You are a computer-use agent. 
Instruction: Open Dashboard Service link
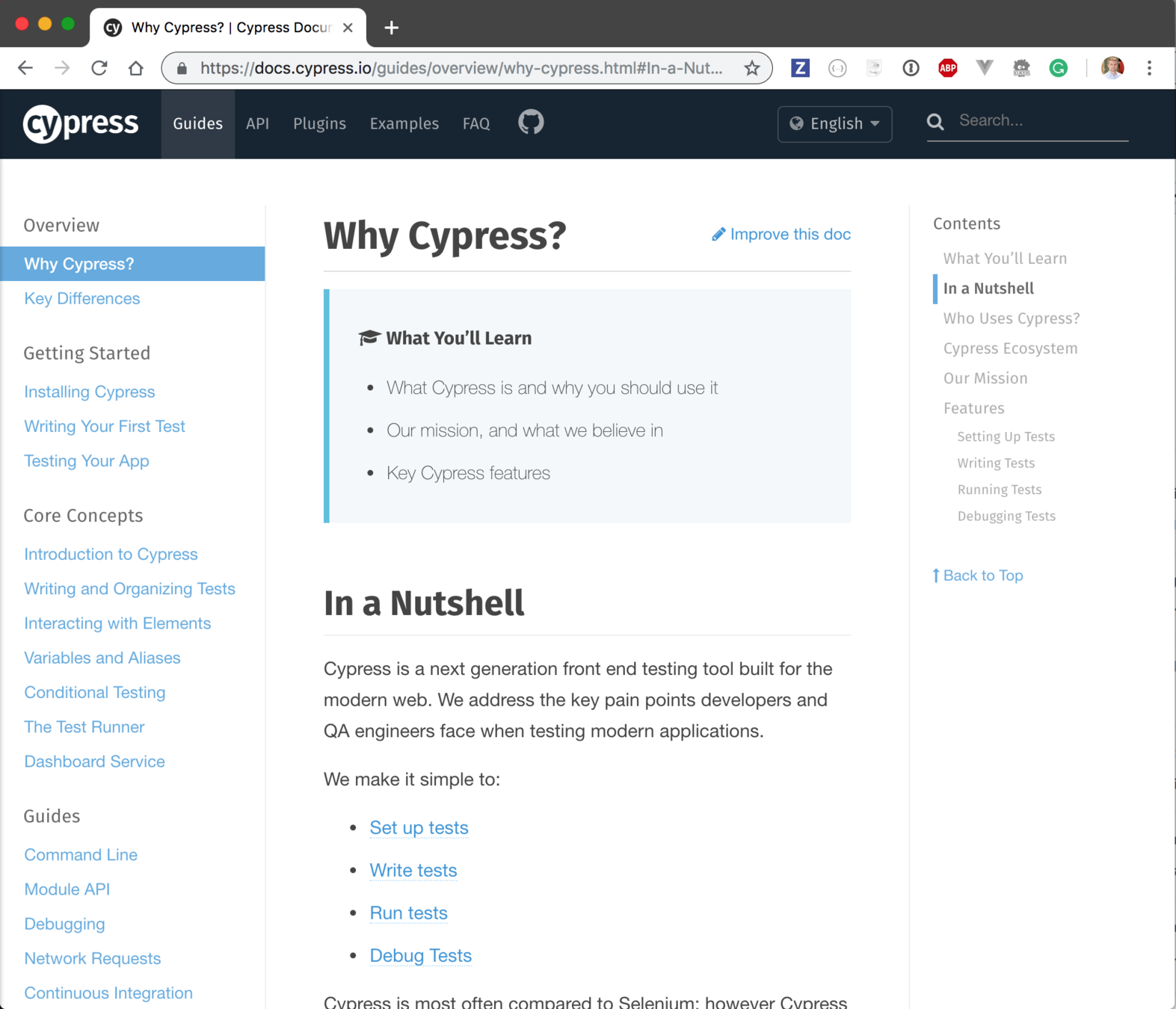(x=94, y=761)
